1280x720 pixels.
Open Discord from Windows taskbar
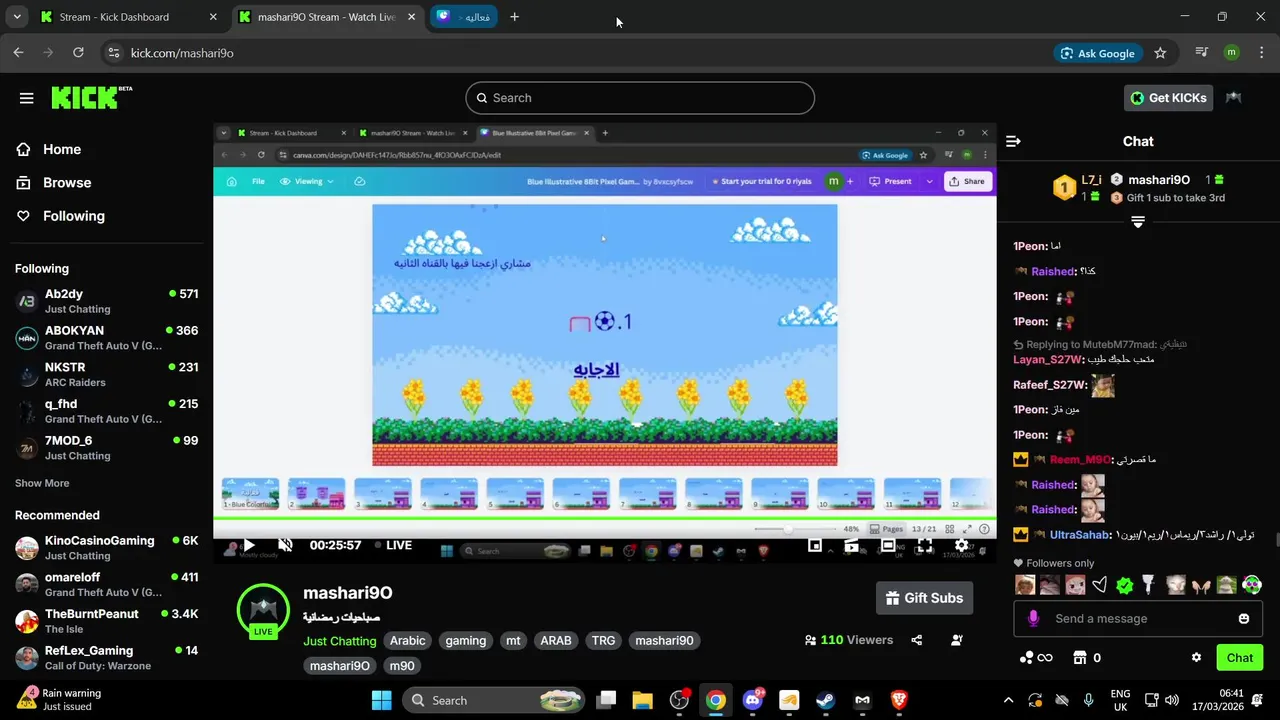pos(752,700)
